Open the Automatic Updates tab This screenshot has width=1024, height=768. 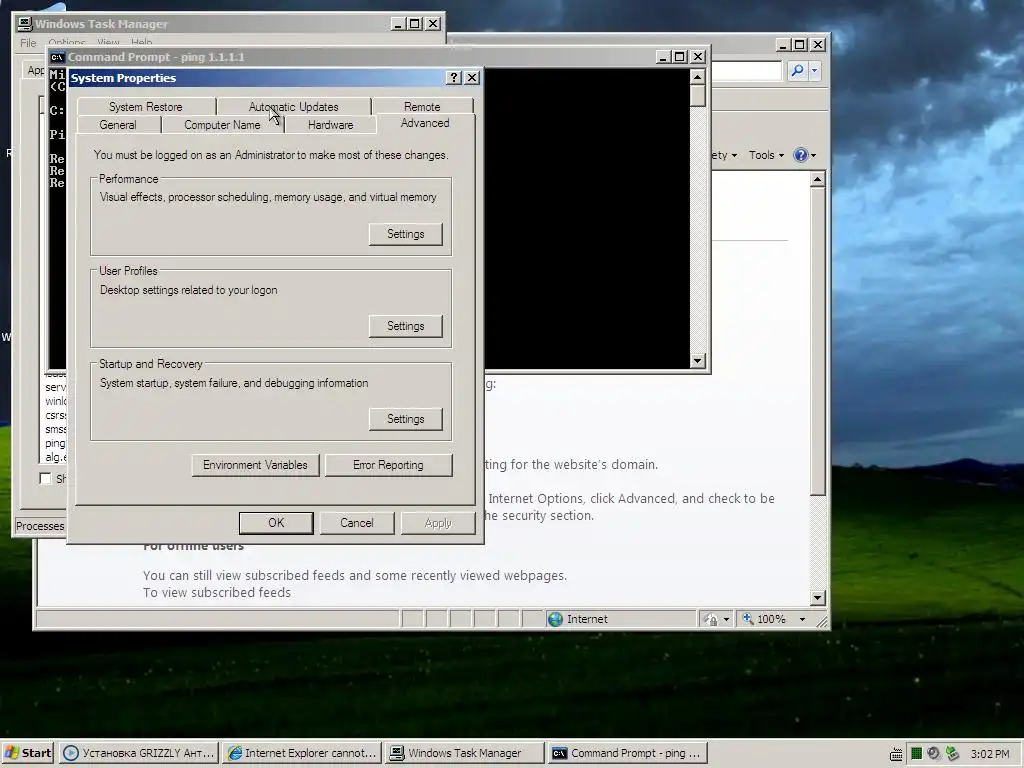pyautogui.click(x=293, y=106)
